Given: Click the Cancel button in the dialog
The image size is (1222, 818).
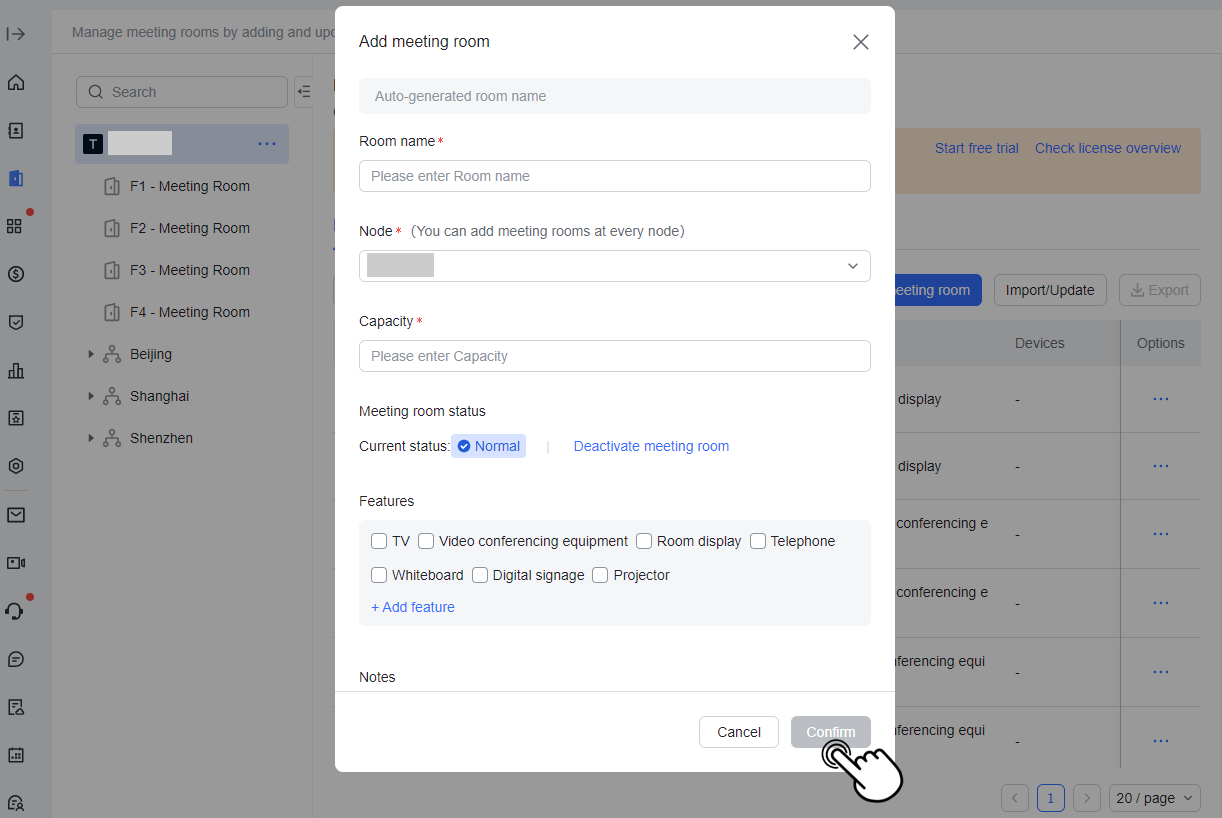Looking at the screenshot, I should [739, 732].
